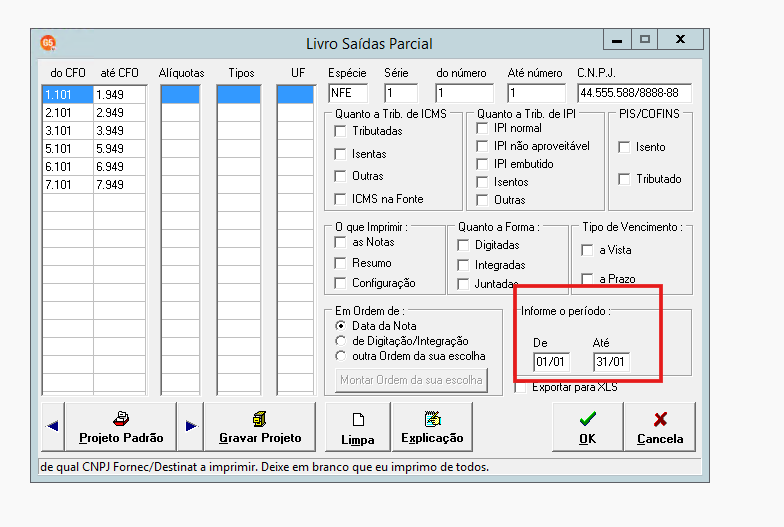Click the Espécie field containing NFE
This screenshot has width=784, height=527.
348,93
